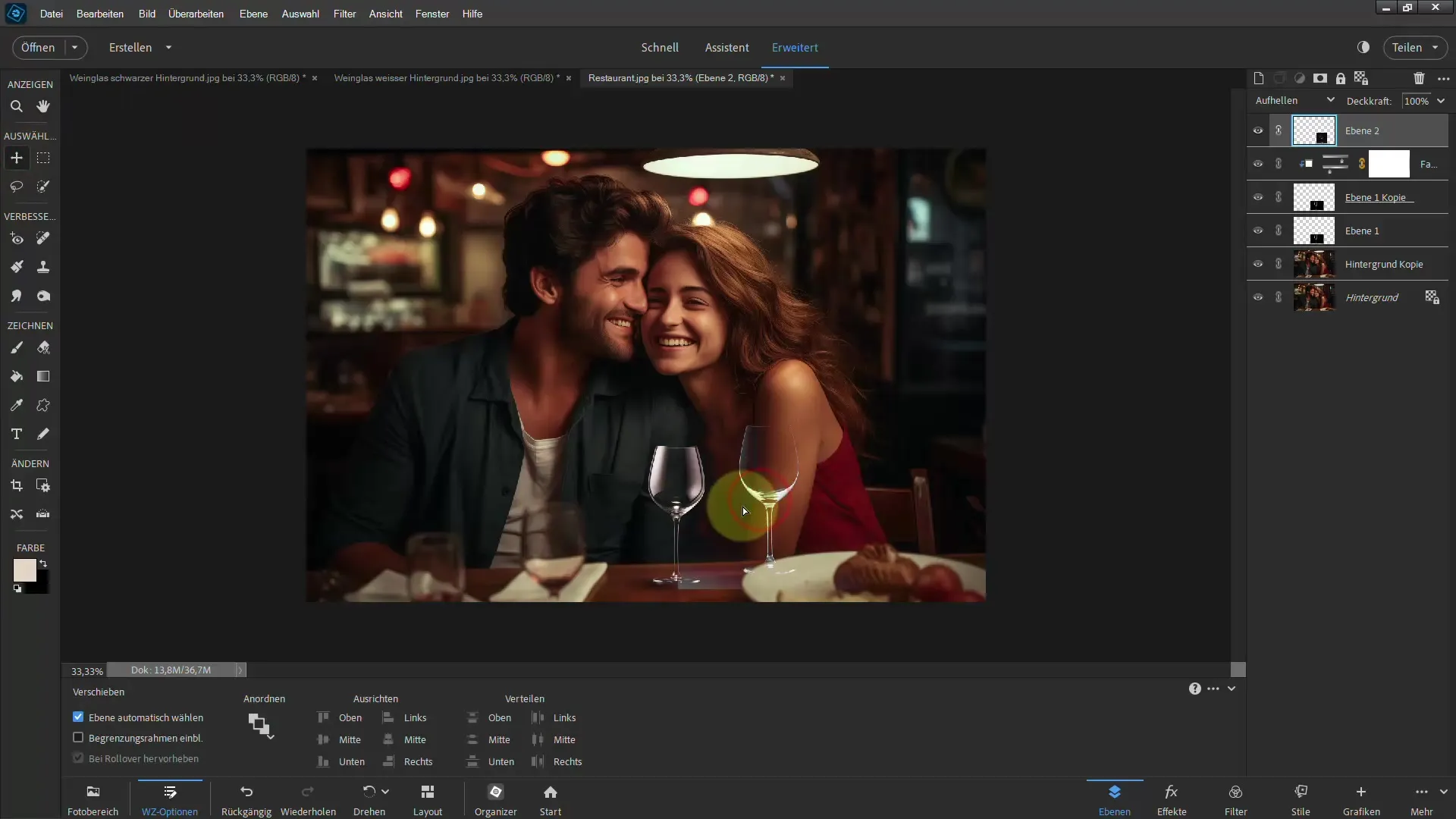Select the Move tool

[16, 158]
